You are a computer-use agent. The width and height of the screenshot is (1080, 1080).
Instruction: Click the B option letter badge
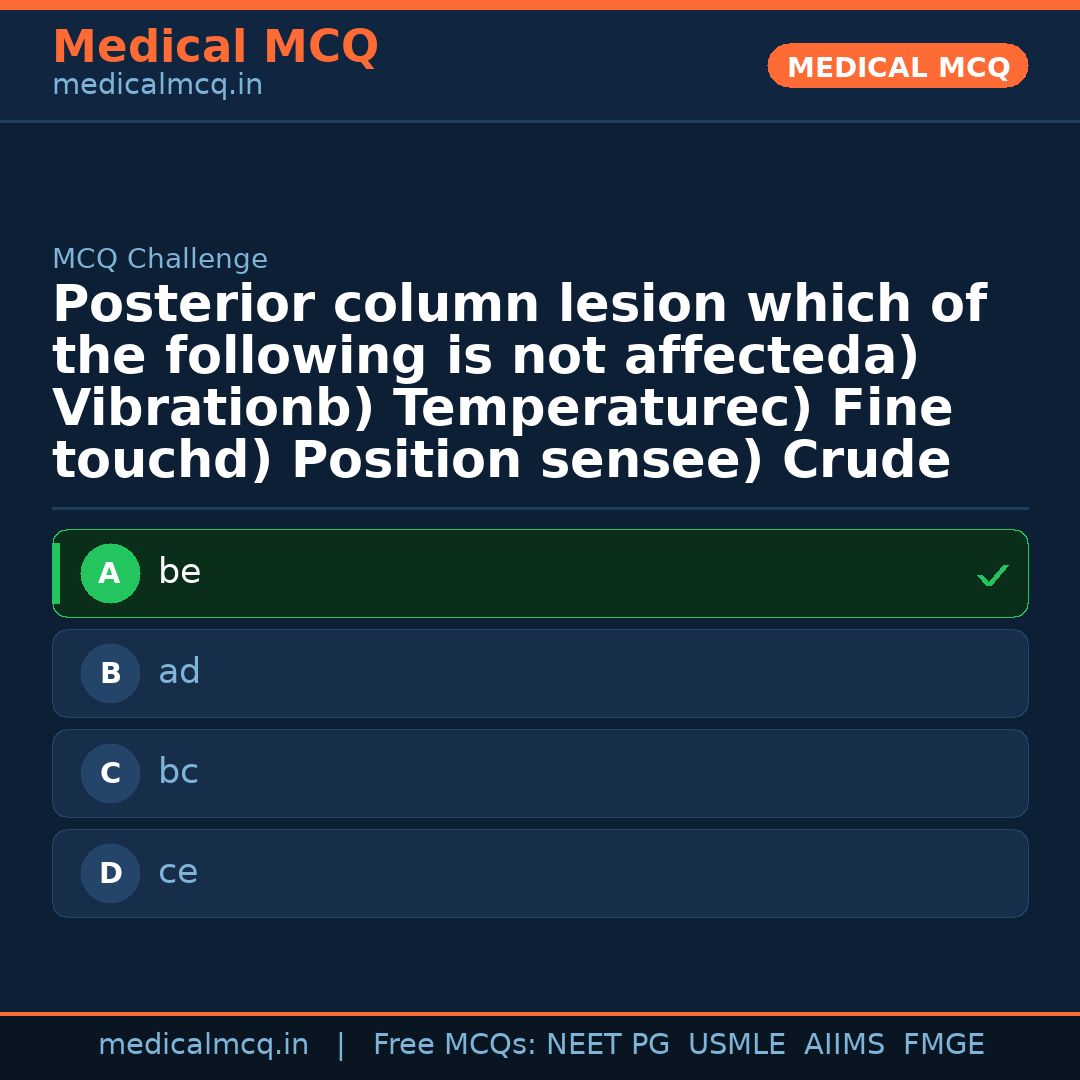click(x=110, y=673)
